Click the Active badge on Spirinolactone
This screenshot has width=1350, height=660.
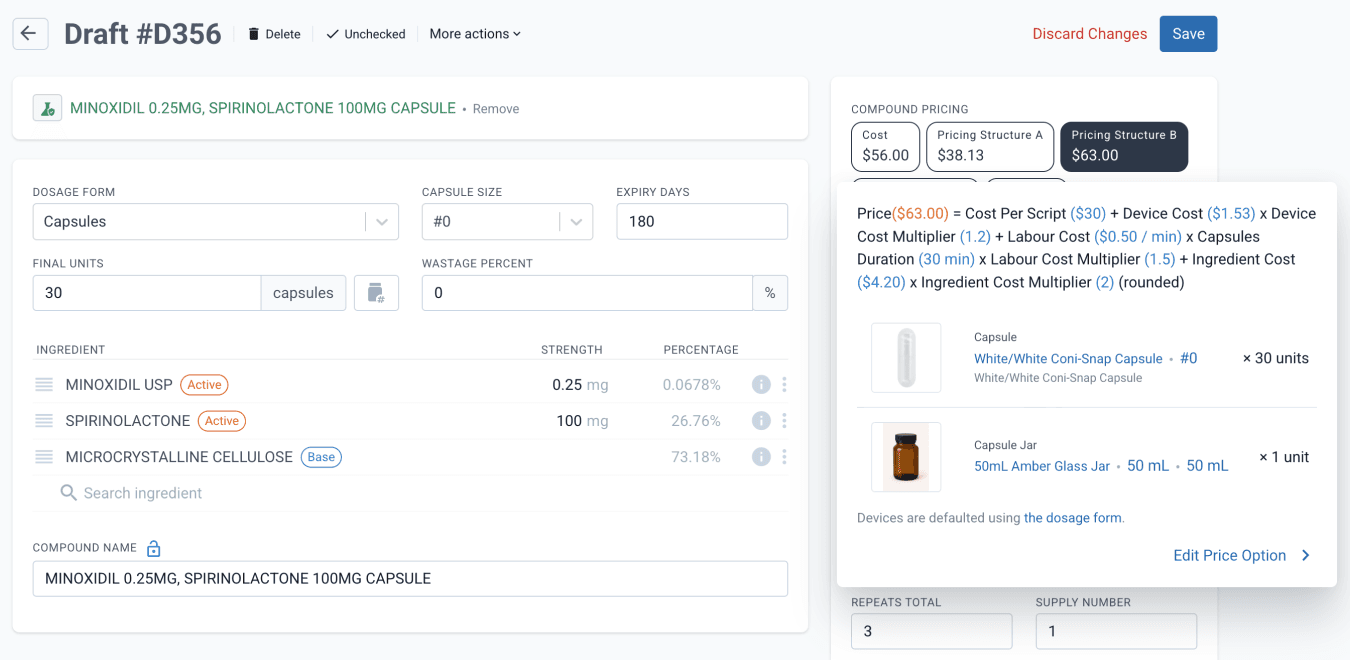[x=222, y=421]
